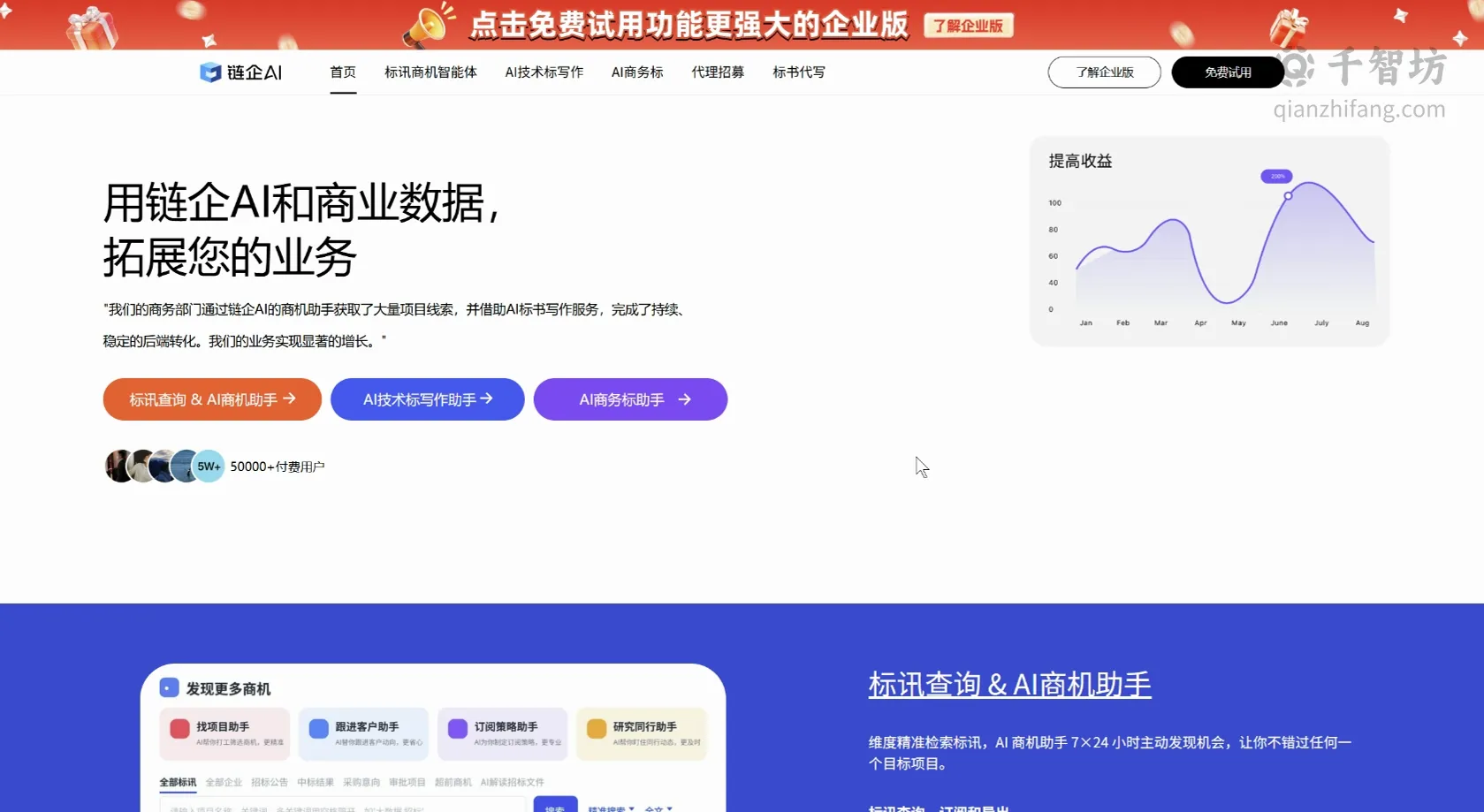Open 标讯商机智能体 menu item
Viewport: 1484px width, 812px height.
[x=430, y=72]
